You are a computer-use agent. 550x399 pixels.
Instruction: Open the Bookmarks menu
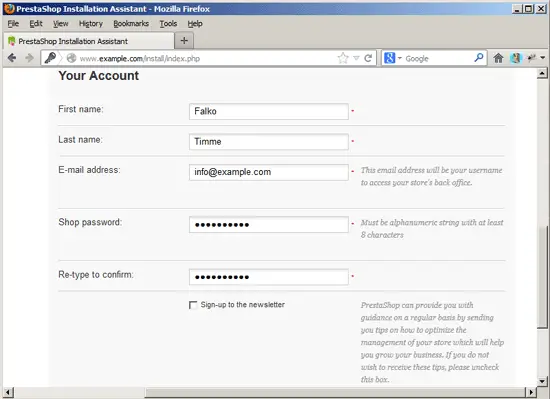click(x=131, y=23)
